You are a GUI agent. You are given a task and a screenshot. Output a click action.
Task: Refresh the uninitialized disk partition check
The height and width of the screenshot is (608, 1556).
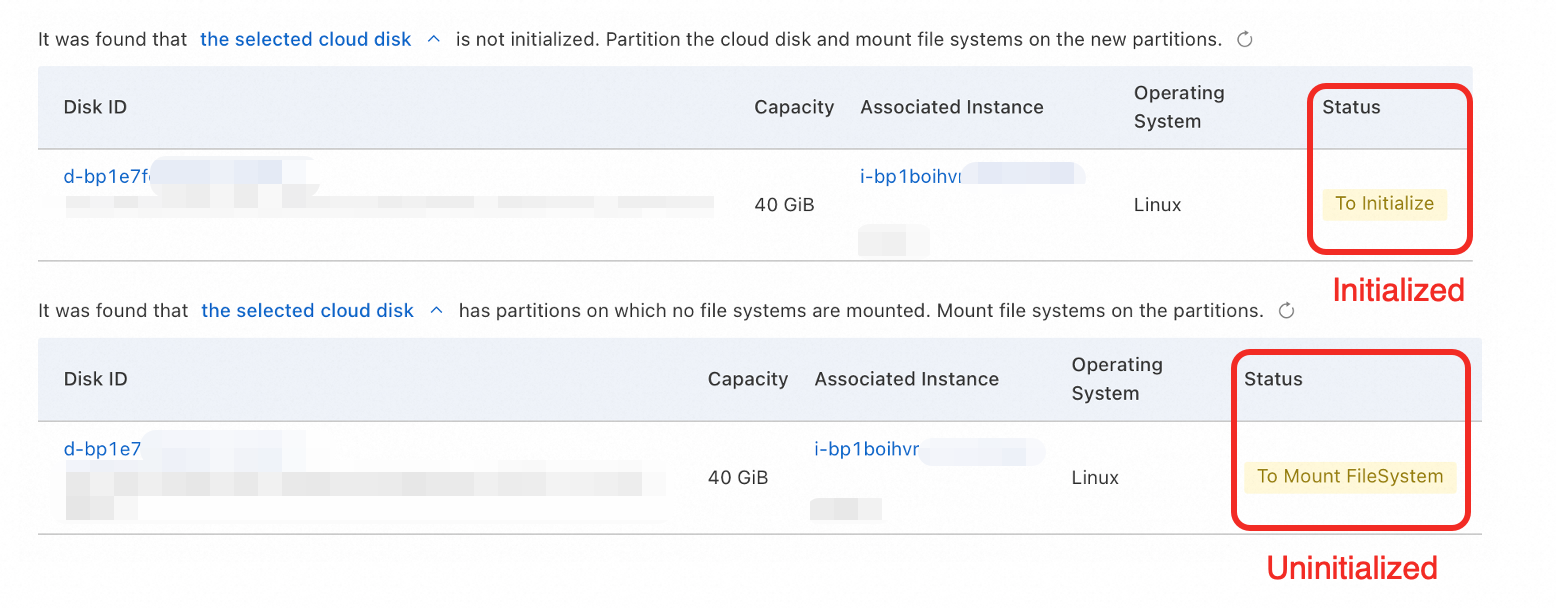pyautogui.click(x=1245, y=40)
